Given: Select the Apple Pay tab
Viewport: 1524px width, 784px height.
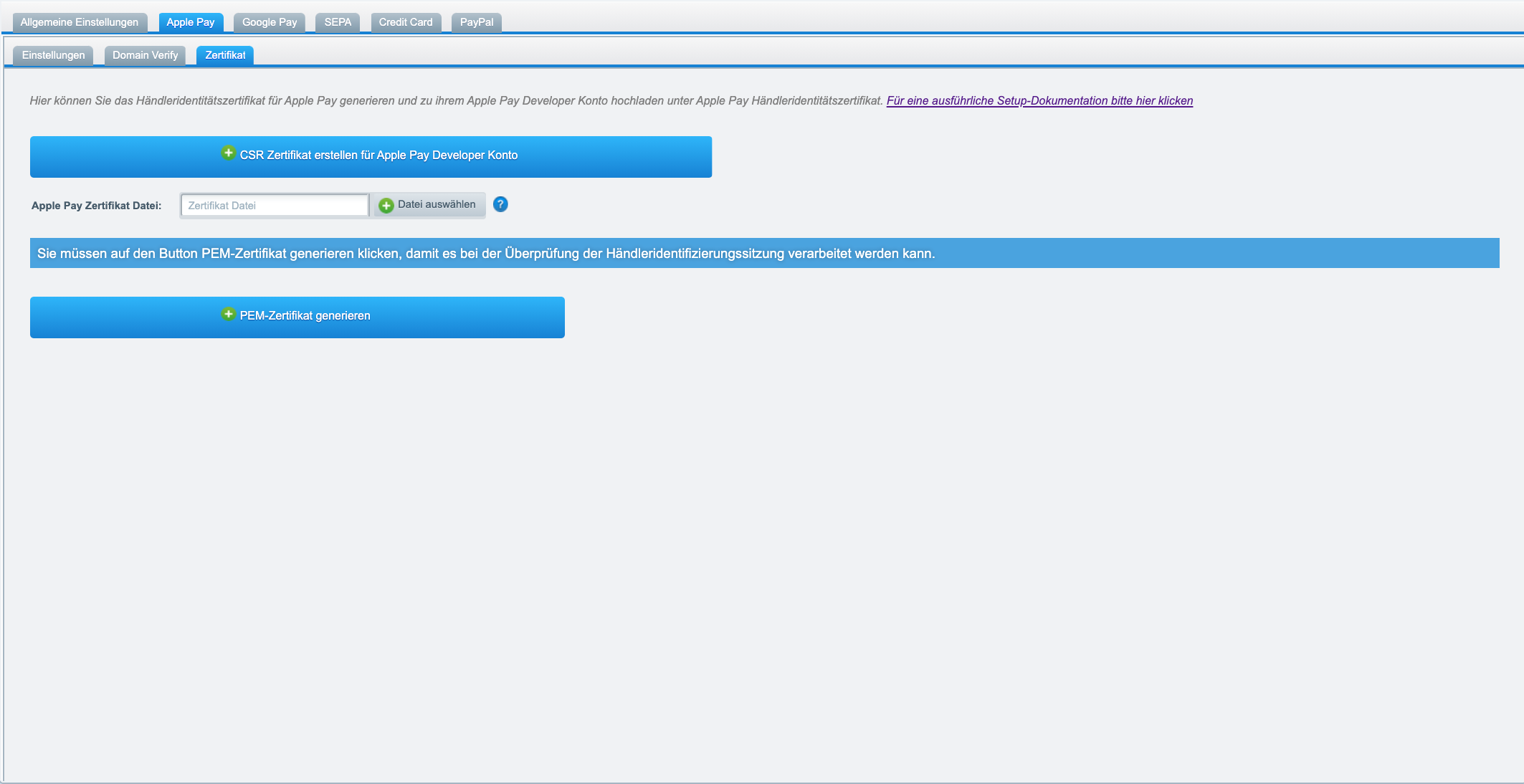Looking at the screenshot, I should 191,22.
